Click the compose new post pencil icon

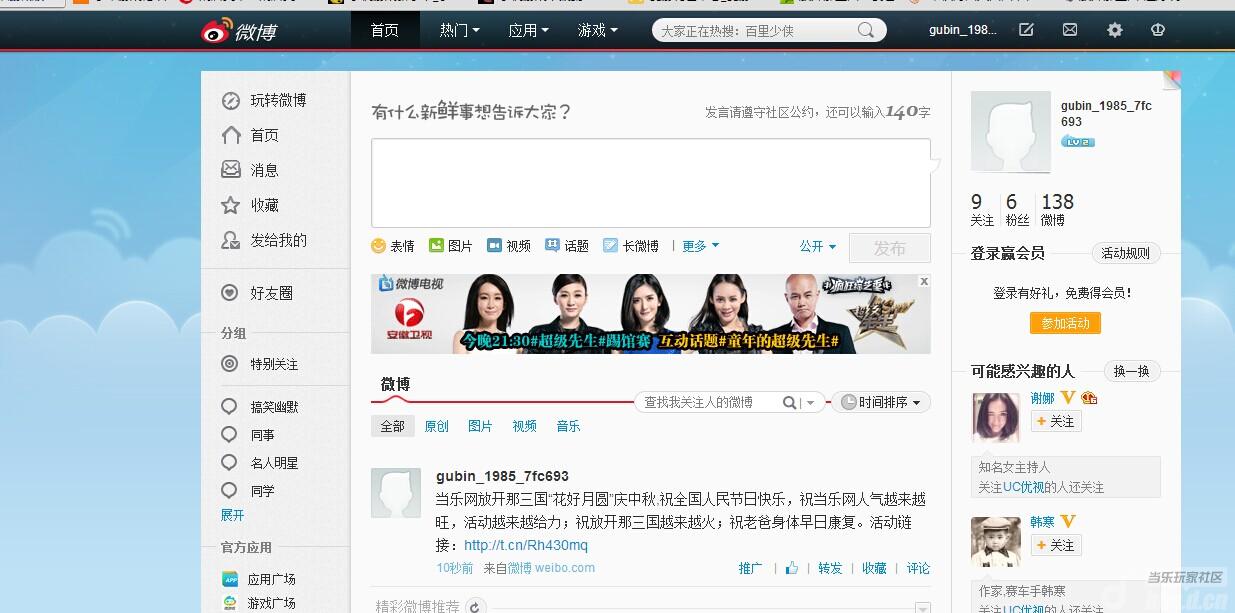pyautogui.click(x=1025, y=30)
